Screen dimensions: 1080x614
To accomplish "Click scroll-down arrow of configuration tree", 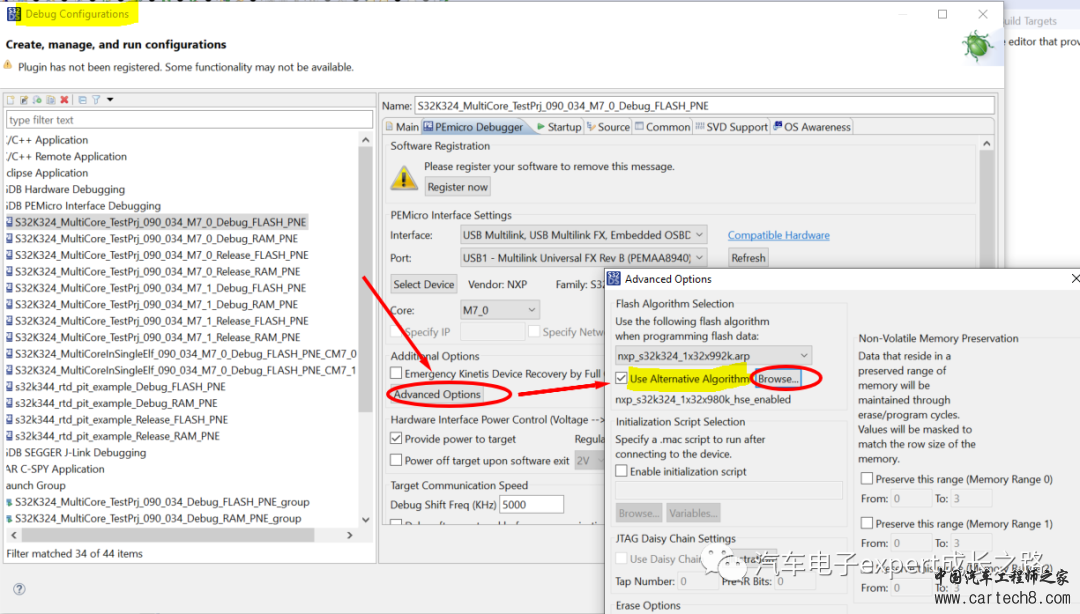I will pyautogui.click(x=366, y=520).
